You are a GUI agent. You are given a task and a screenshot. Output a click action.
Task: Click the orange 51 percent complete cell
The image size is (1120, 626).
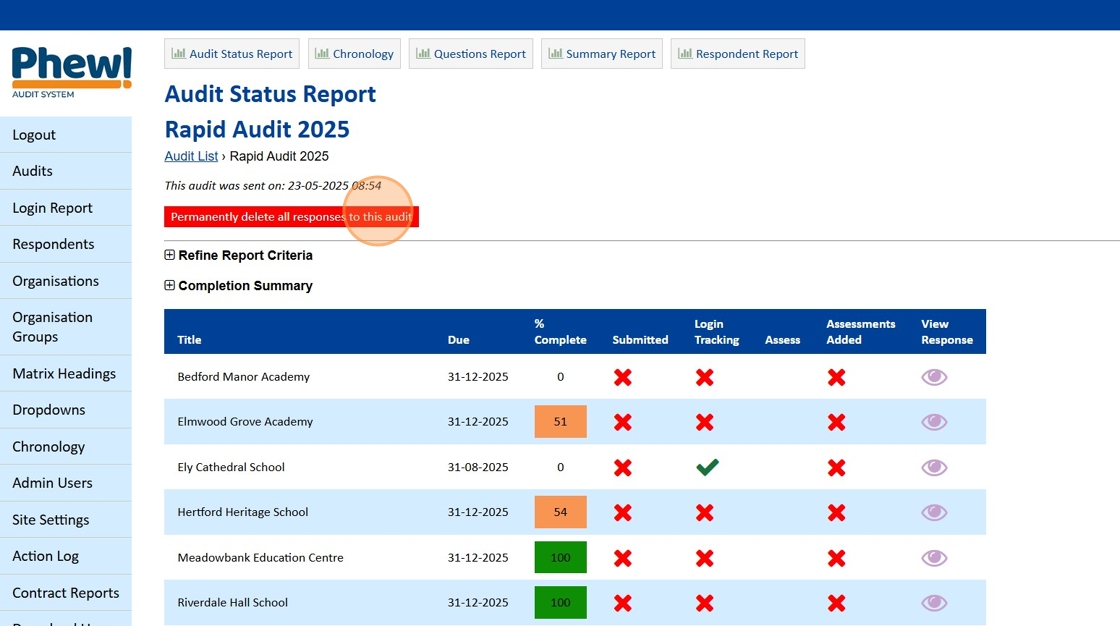click(560, 422)
